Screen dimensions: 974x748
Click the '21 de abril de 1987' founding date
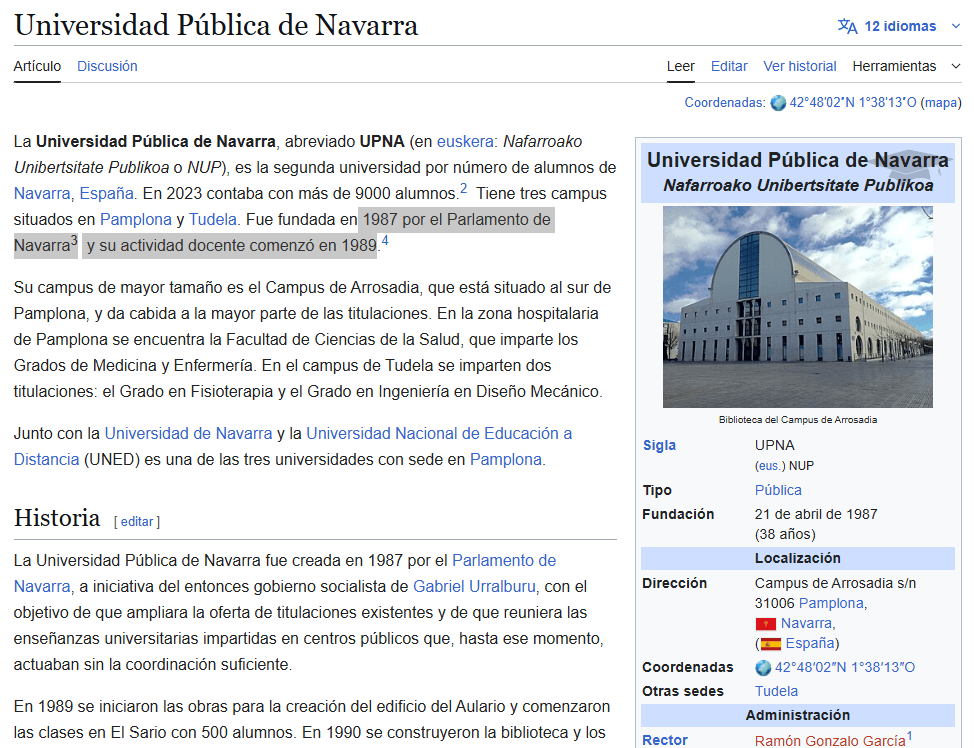point(816,514)
